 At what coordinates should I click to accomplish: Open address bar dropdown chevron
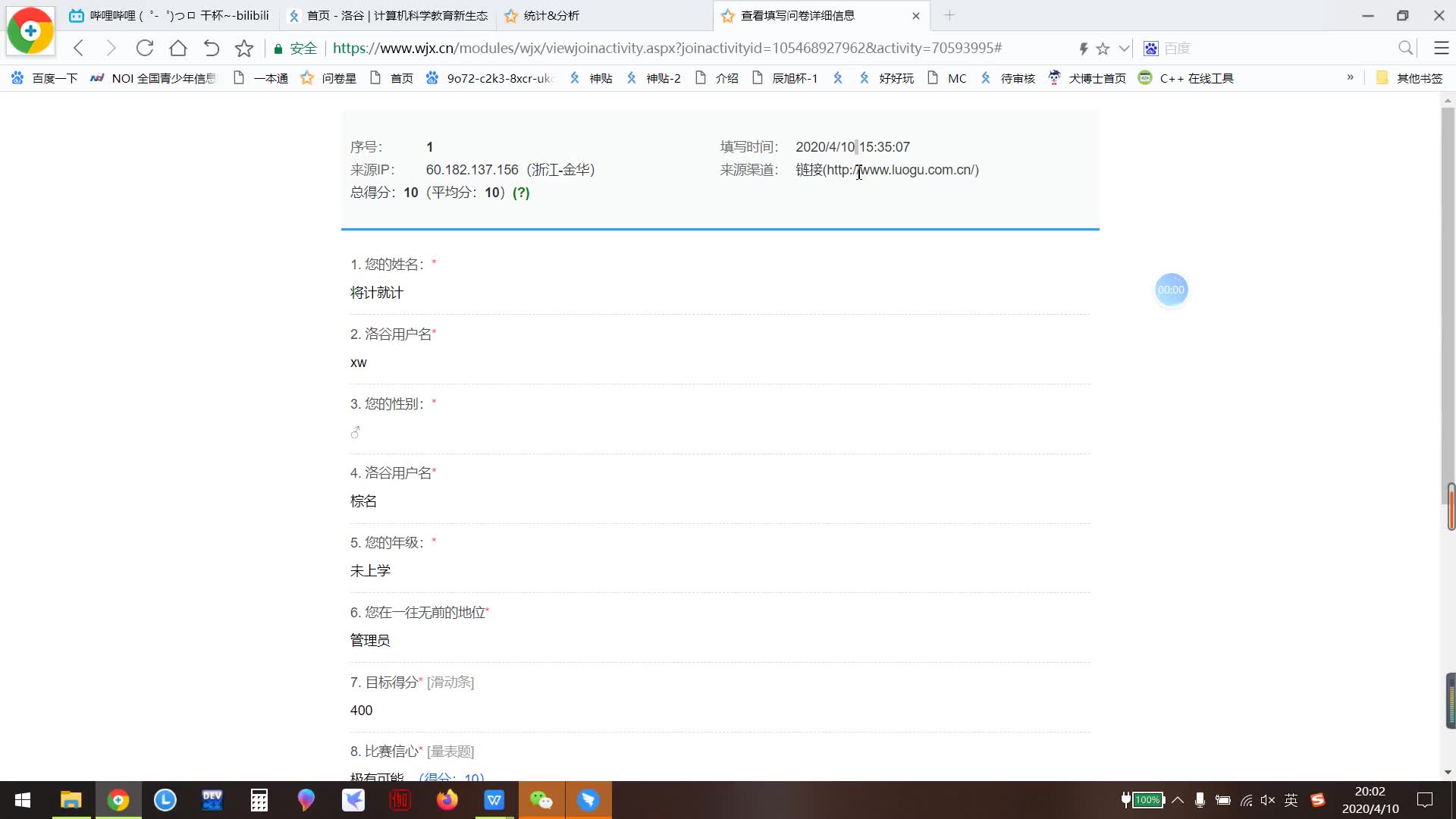coord(1125,49)
